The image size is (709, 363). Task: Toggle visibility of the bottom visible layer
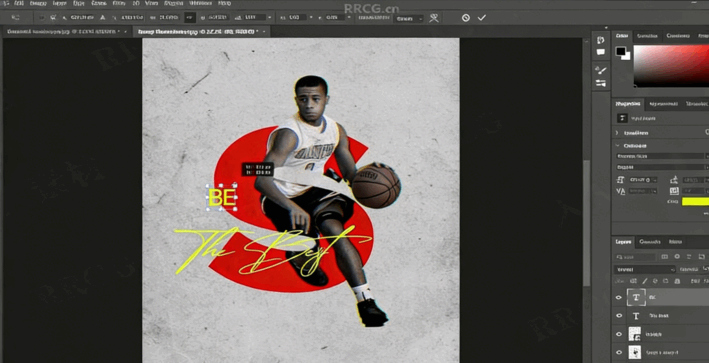[x=619, y=352]
